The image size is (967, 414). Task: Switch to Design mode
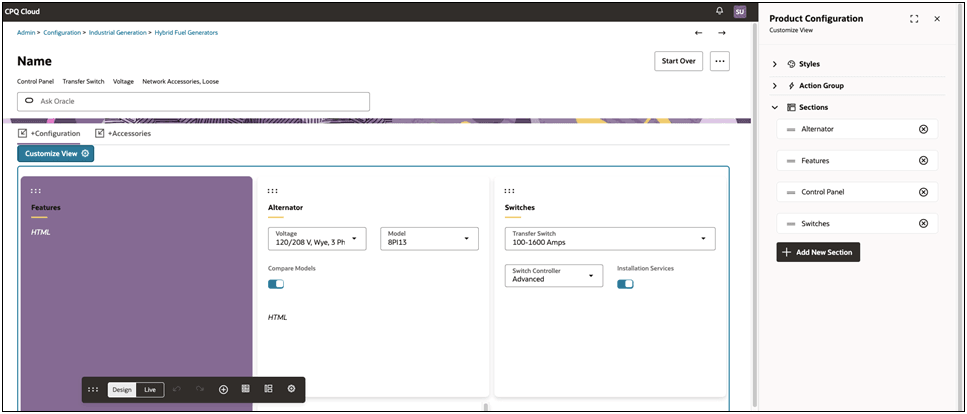click(122, 389)
